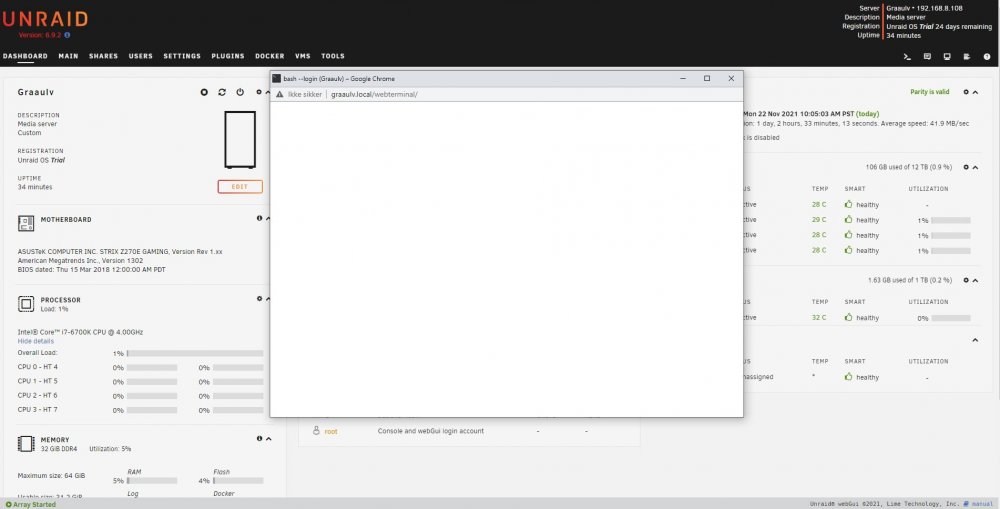Screen dimensions: 1000x509
Task: Click the stop array icon on Graaulv card
Action: 204,92
